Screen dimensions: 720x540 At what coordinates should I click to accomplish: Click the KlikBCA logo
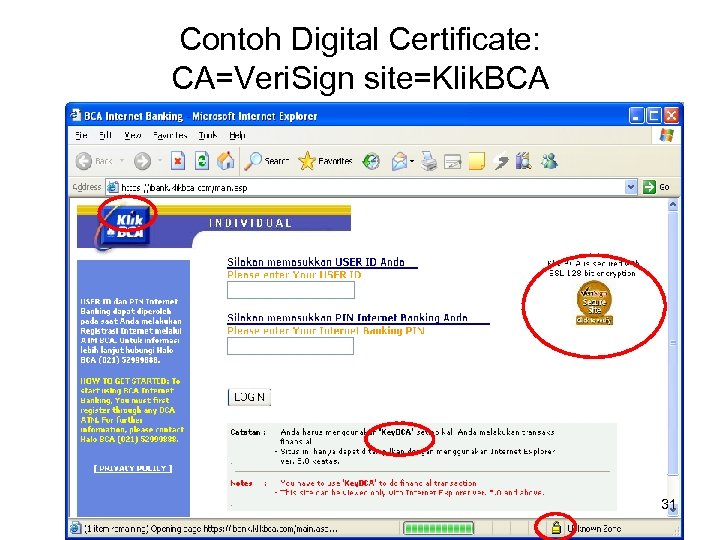pos(123,227)
